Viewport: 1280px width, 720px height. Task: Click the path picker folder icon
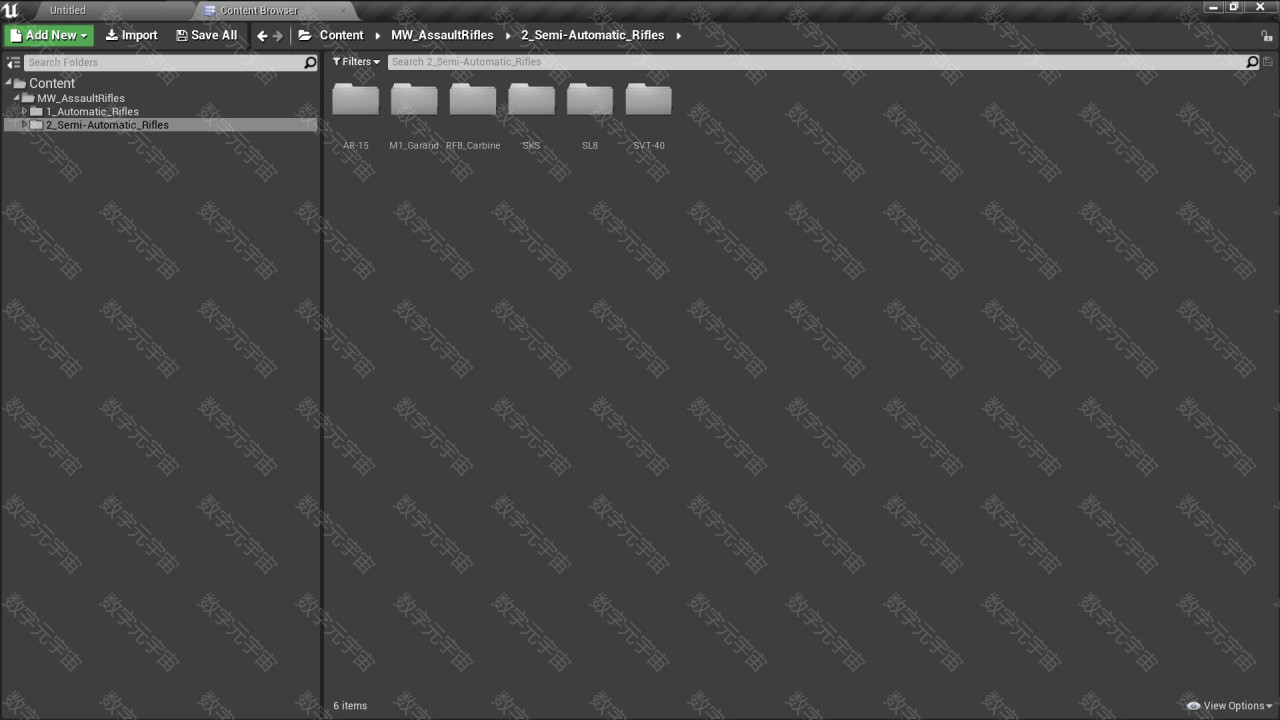coord(305,35)
